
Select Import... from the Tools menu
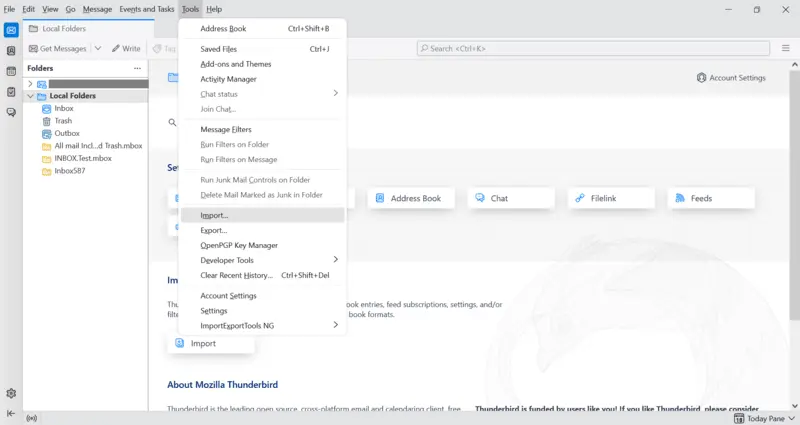point(215,215)
